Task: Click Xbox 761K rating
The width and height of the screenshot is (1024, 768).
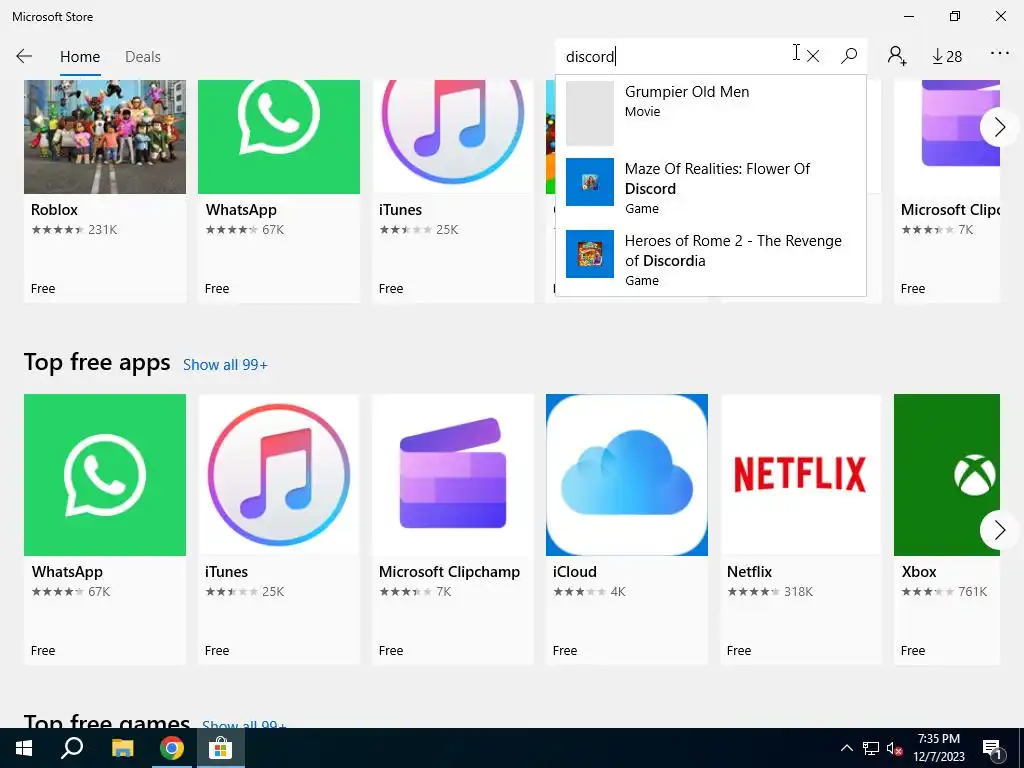Action: point(944,592)
